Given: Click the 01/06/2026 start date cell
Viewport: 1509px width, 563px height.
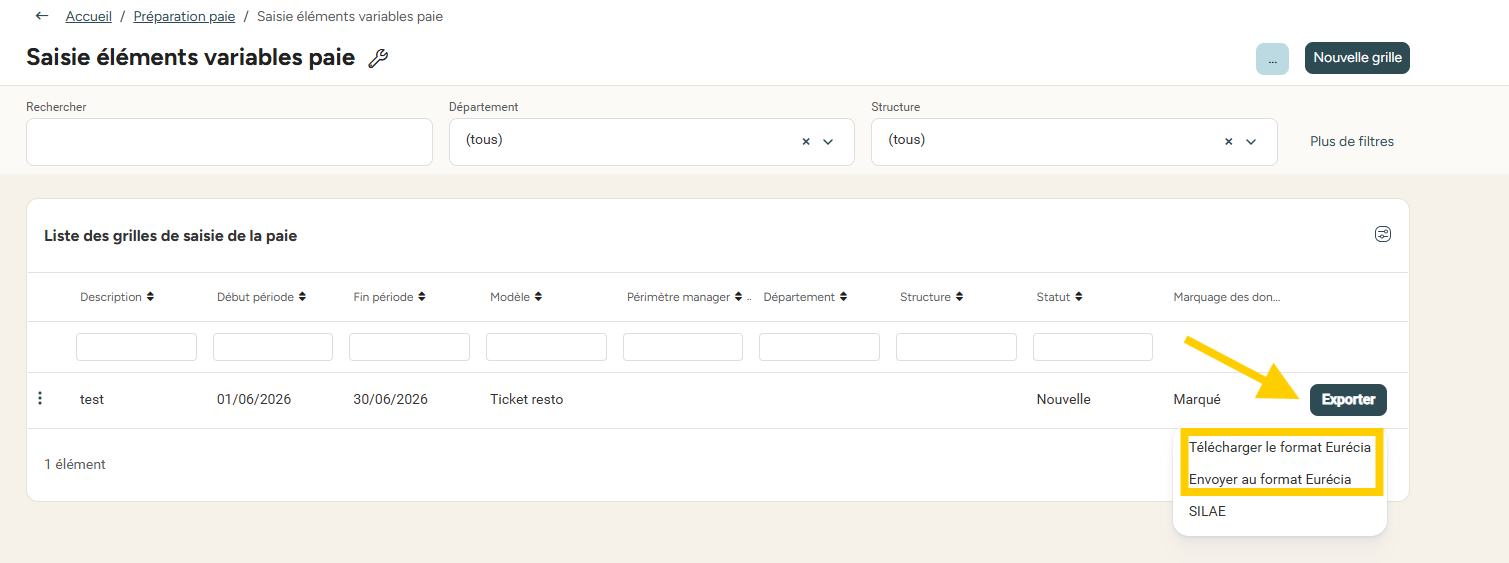Looking at the screenshot, I should (254, 399).
